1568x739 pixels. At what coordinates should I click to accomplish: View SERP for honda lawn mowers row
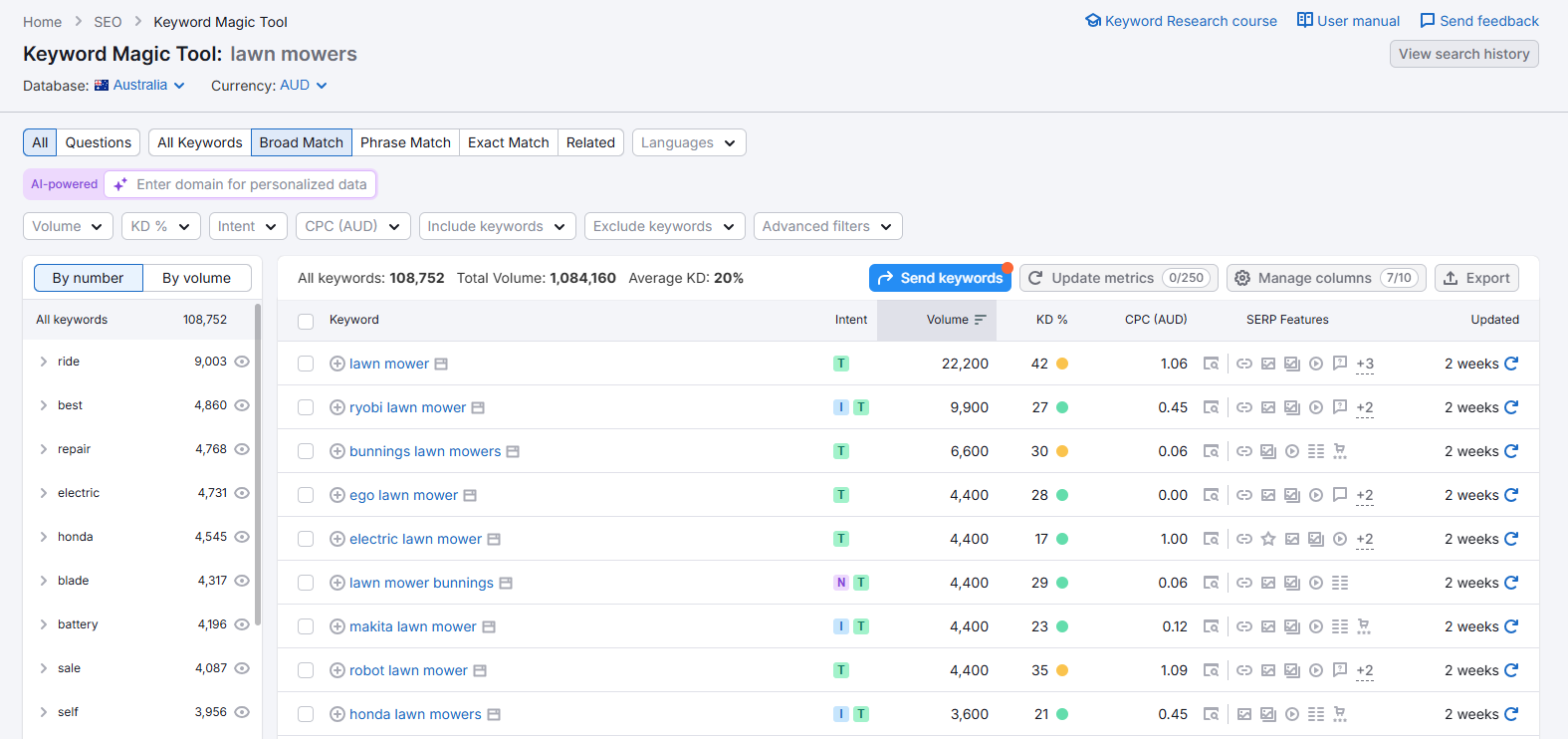click(x=1211, y=714)
